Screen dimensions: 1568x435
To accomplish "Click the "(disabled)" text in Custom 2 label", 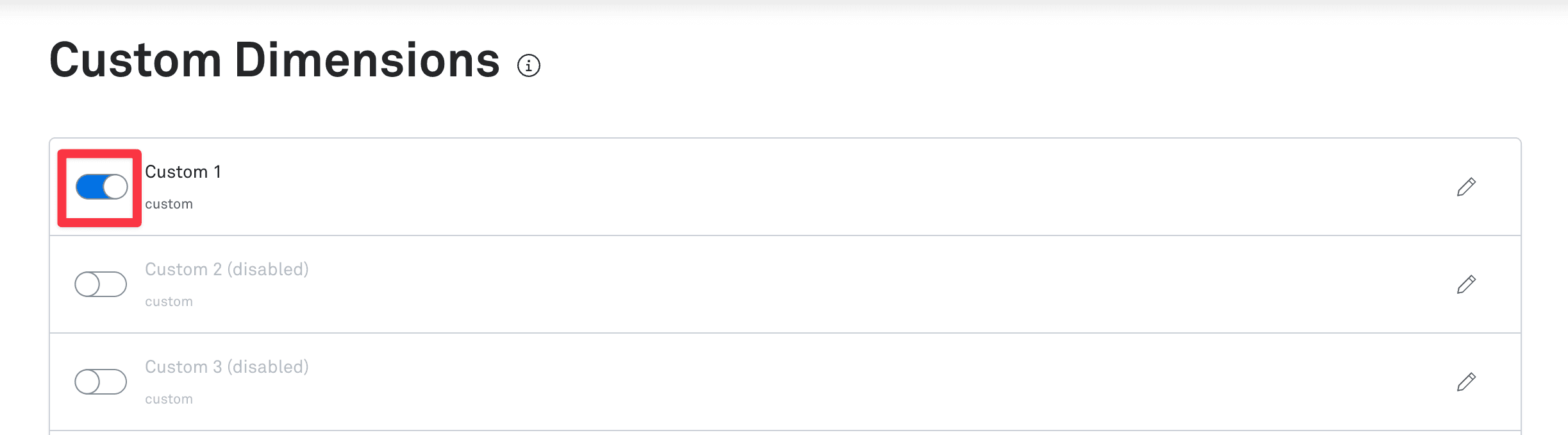I will pos(268,269).
